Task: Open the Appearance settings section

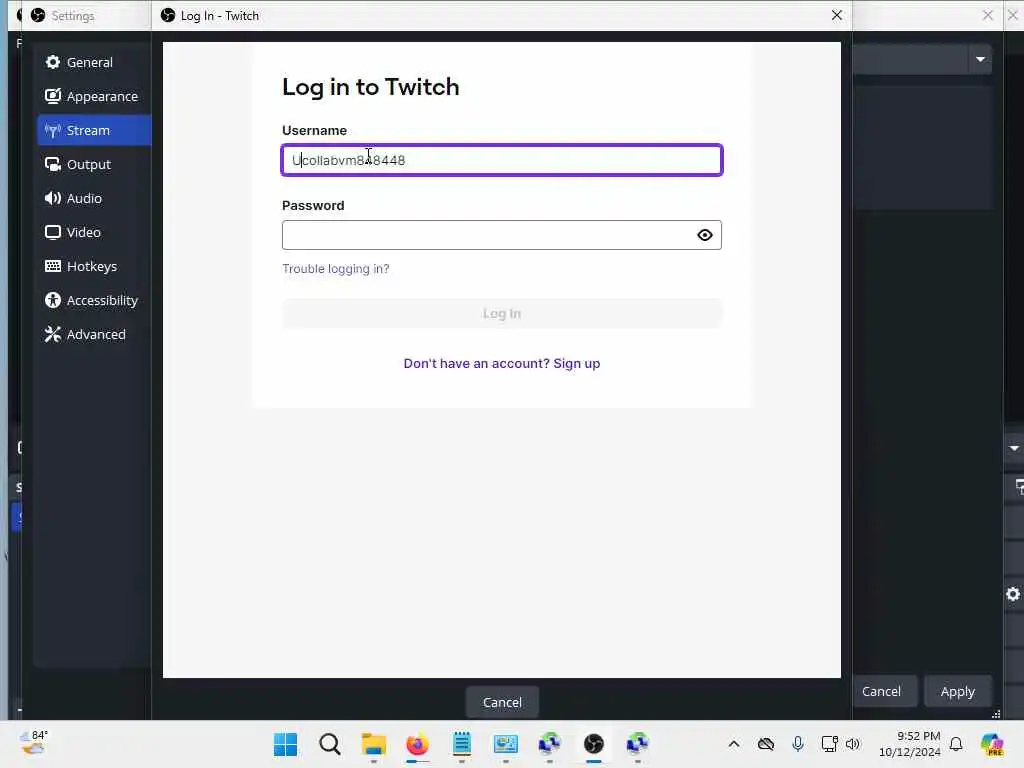Action: (x=94, y=96)
